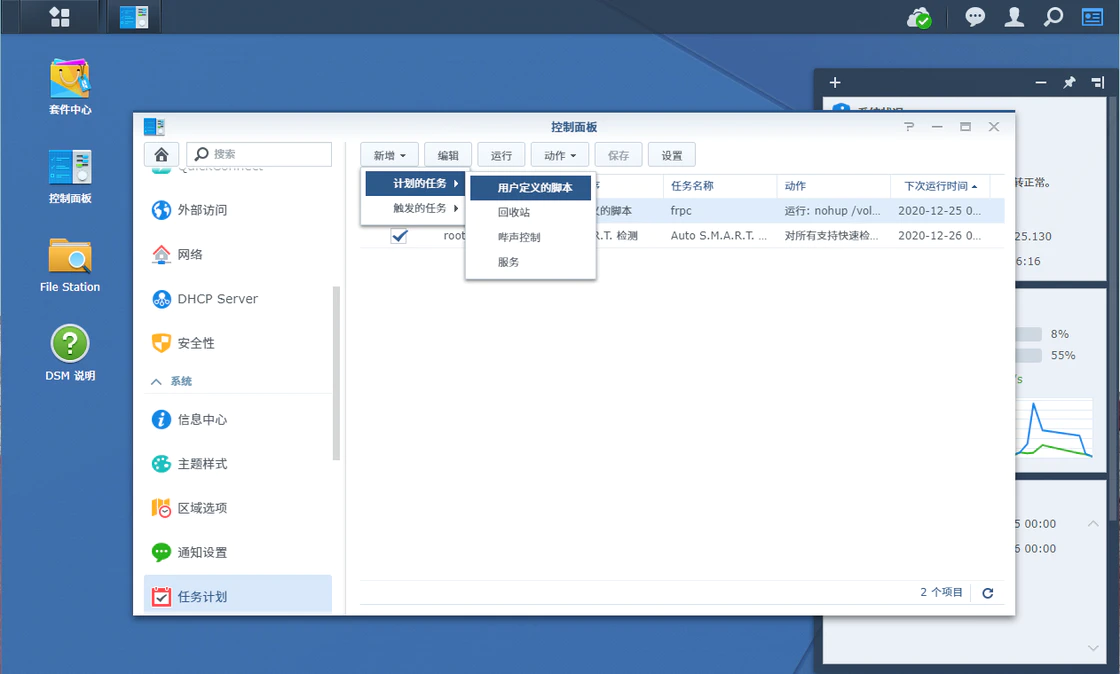The image size is (1120, 674).
Task: Click the search magnifier in top bar
Action: pyautogui.click(x=1053, y=17)
